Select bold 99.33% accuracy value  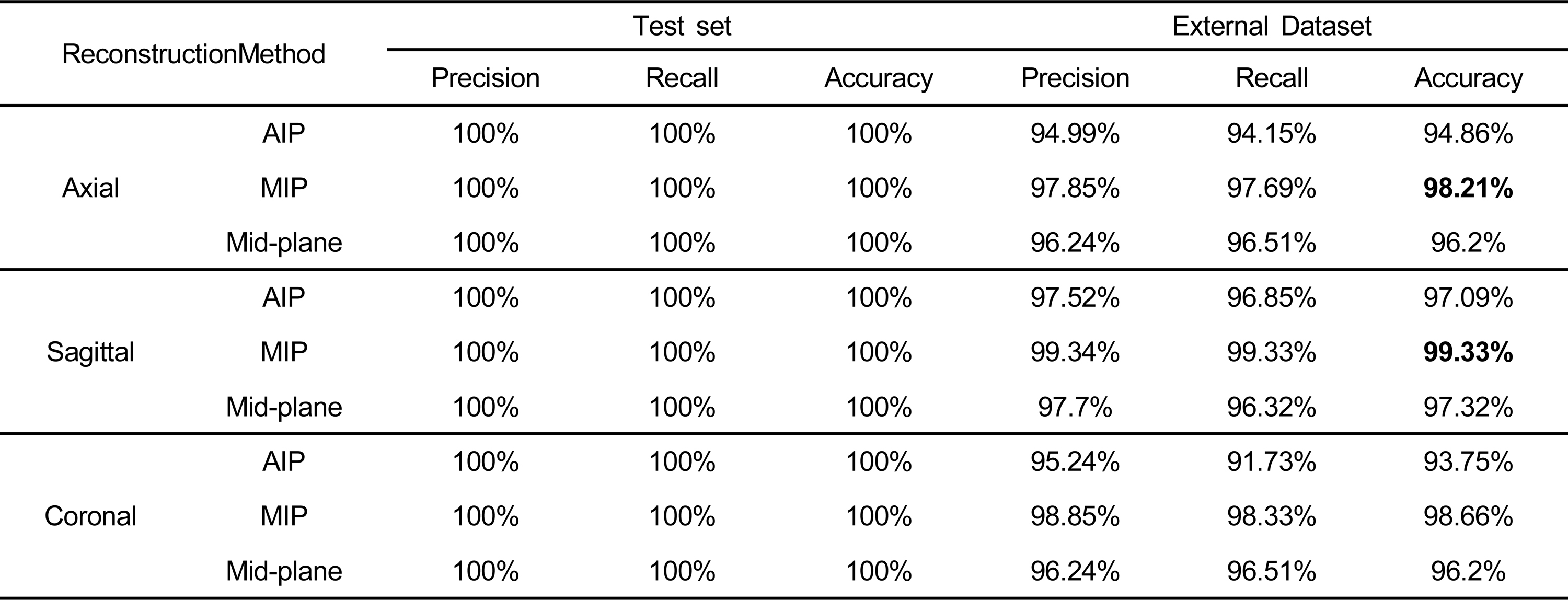1468,352
